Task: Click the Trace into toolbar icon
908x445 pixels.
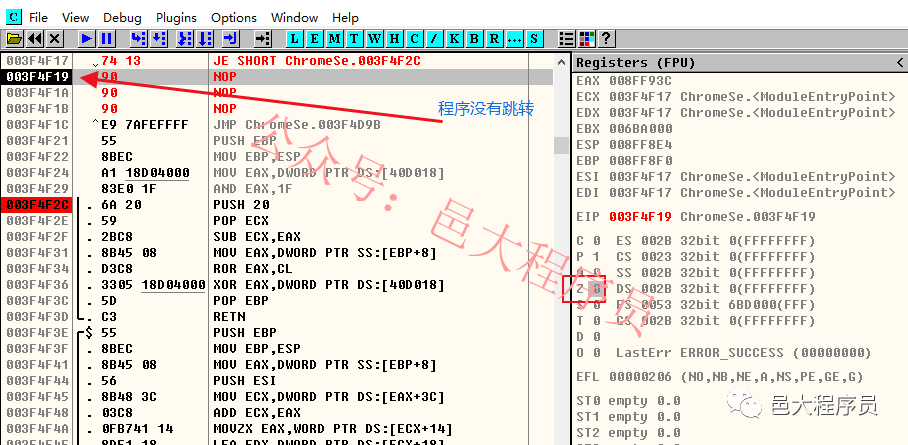Action: pos(185,39)
